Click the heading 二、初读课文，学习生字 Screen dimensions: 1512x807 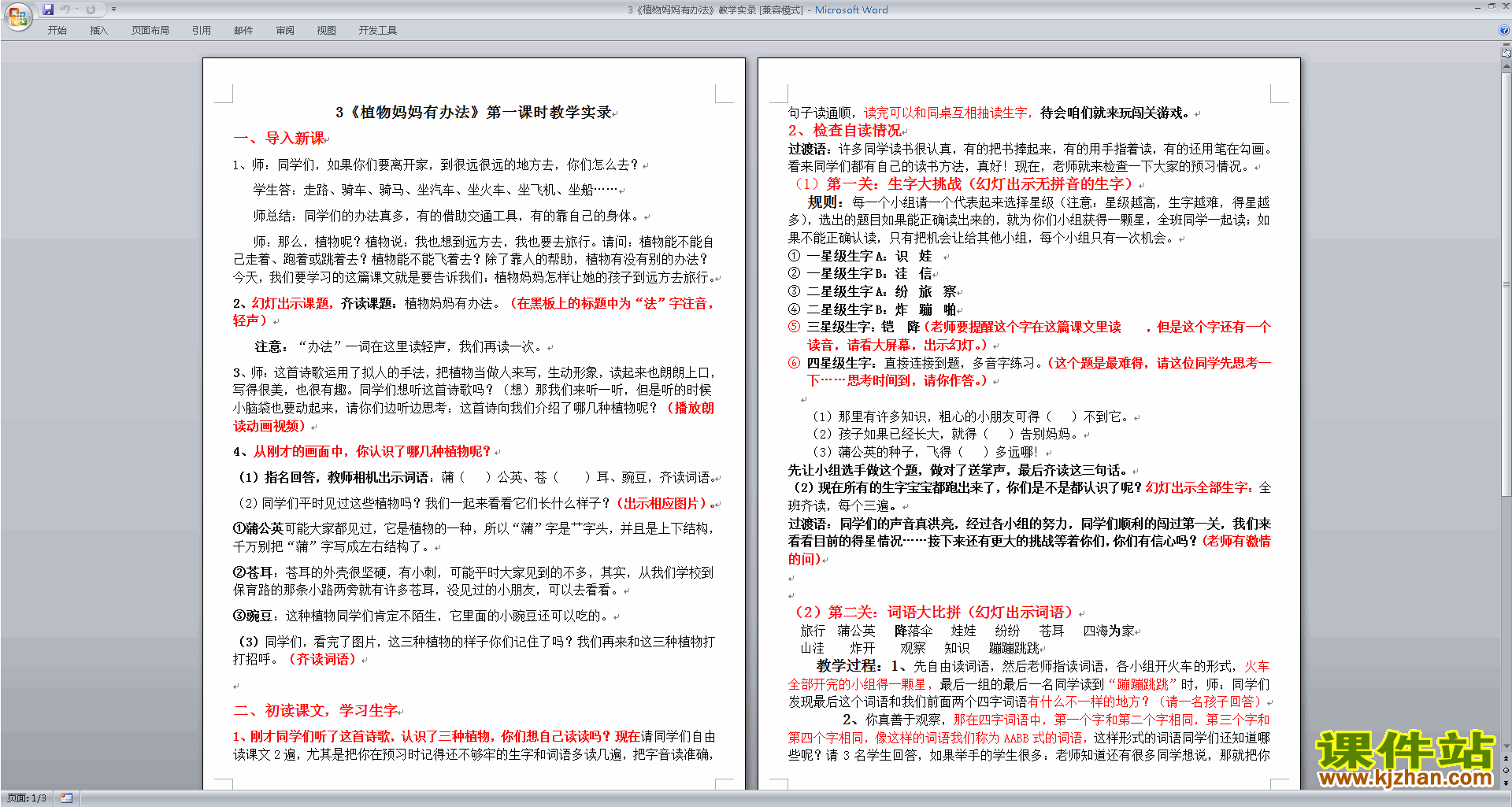click(316, 711)
